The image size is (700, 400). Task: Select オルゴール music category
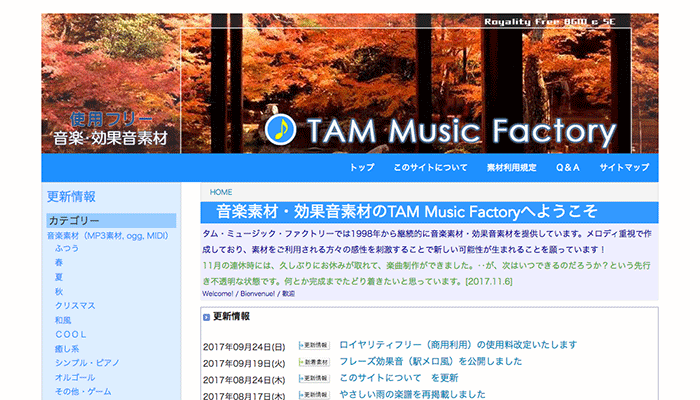tap(75, 377)
